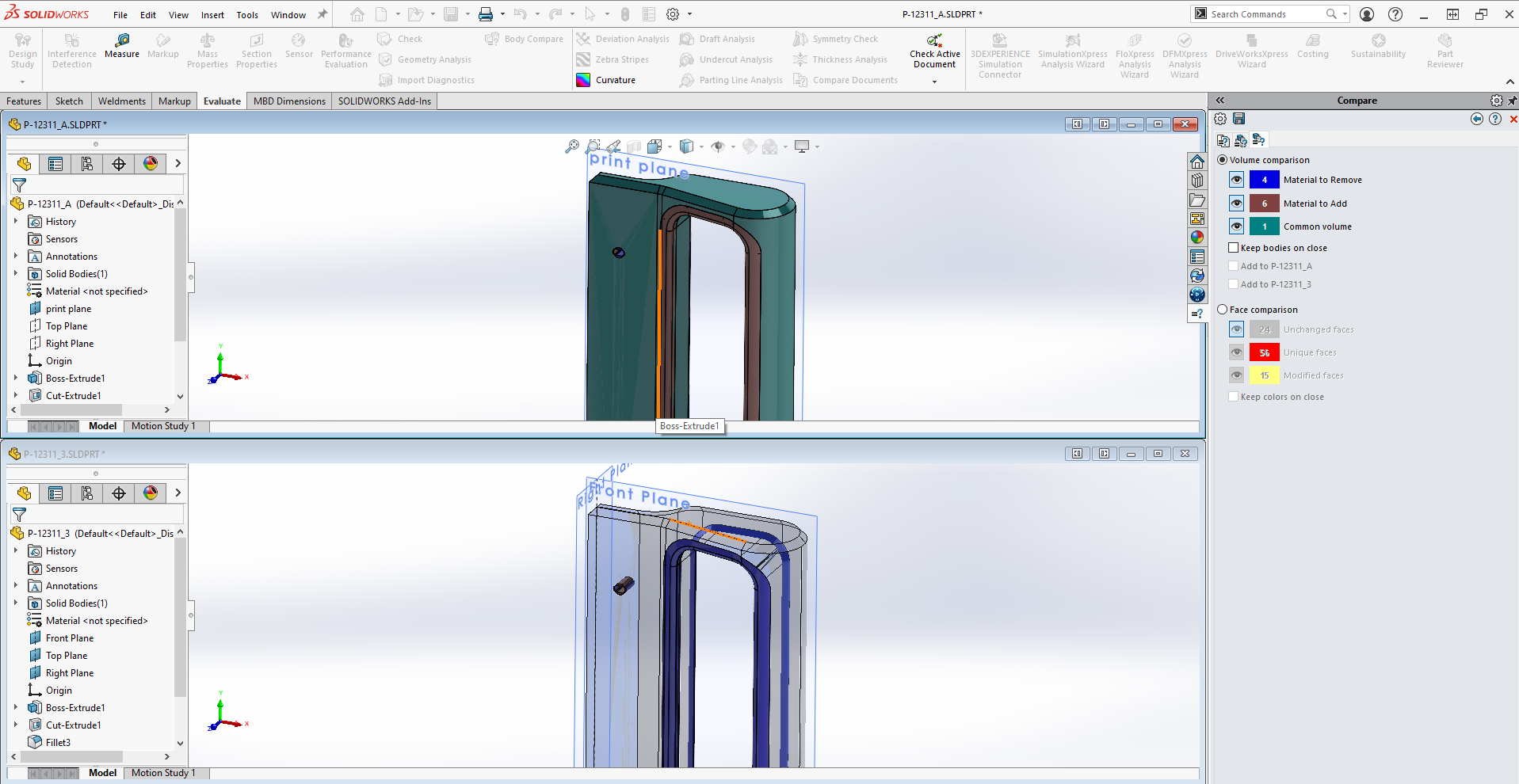
Task: Open Options gear icon in top toolbar
Action: click(x=673, y=14)
